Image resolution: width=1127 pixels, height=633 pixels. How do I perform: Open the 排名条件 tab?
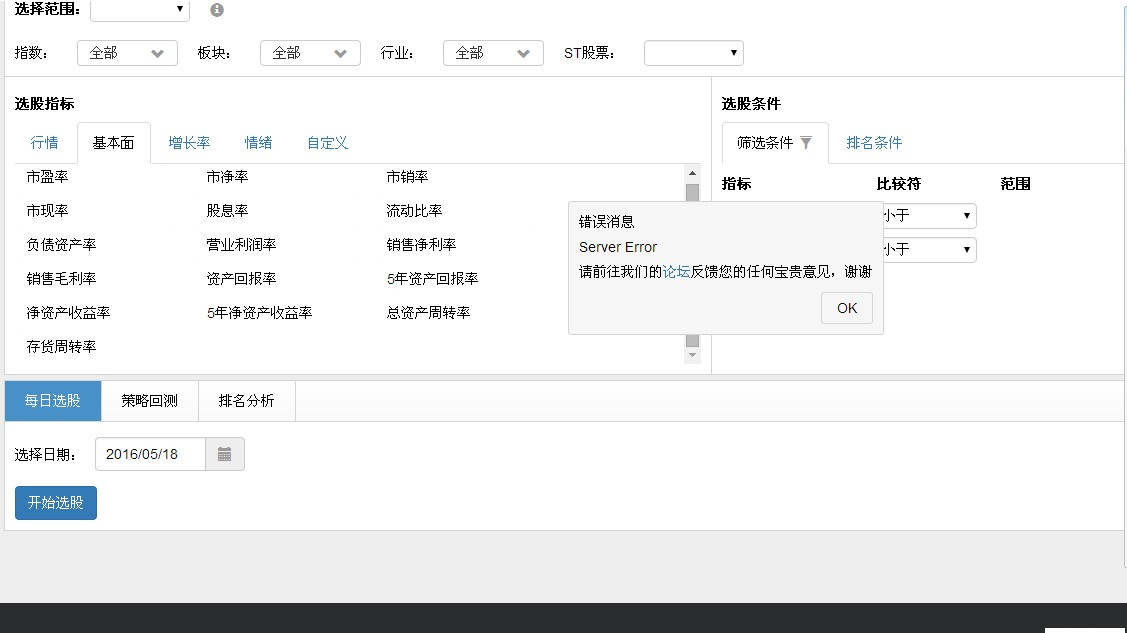coord(874,143)
